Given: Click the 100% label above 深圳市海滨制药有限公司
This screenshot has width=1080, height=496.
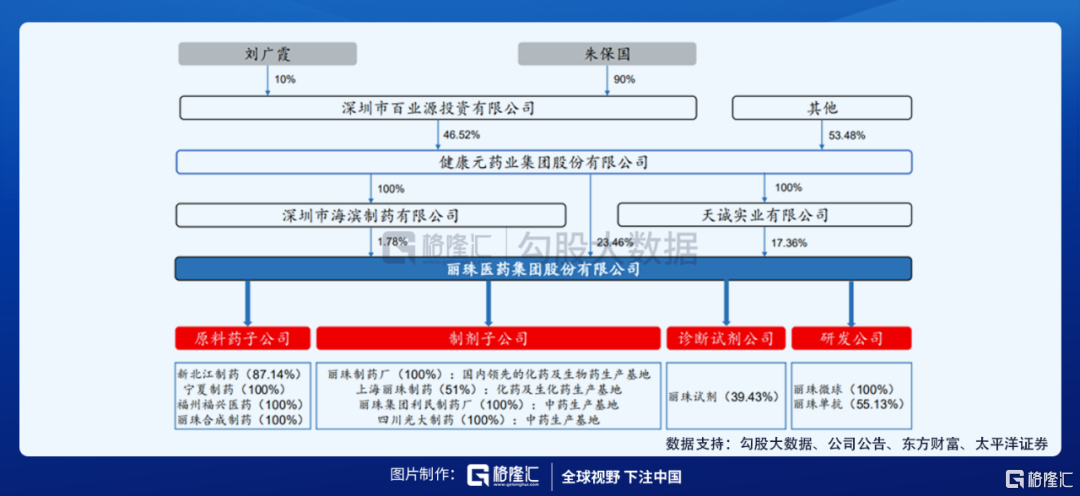Looking at the screenshot, I should 391,188.
